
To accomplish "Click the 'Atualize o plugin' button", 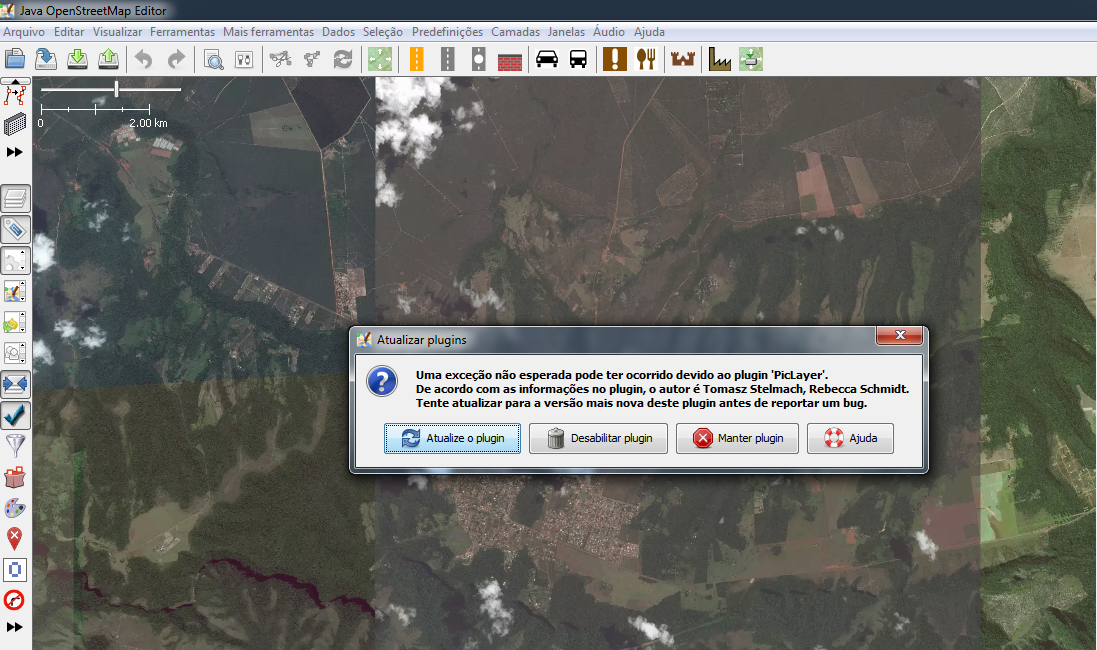I will 452,438.
